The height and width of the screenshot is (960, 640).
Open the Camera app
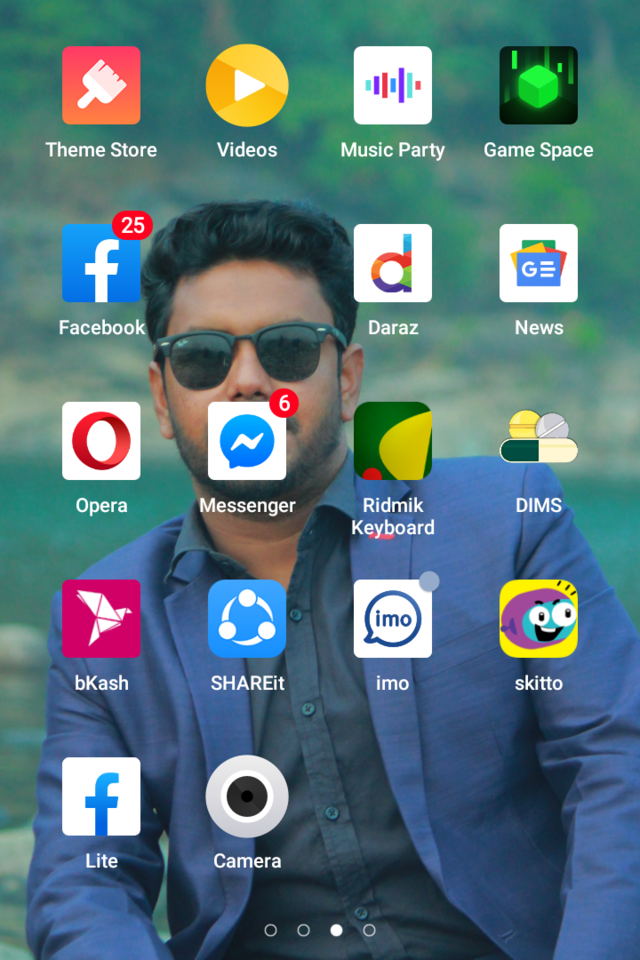click(x=247, y=797)
